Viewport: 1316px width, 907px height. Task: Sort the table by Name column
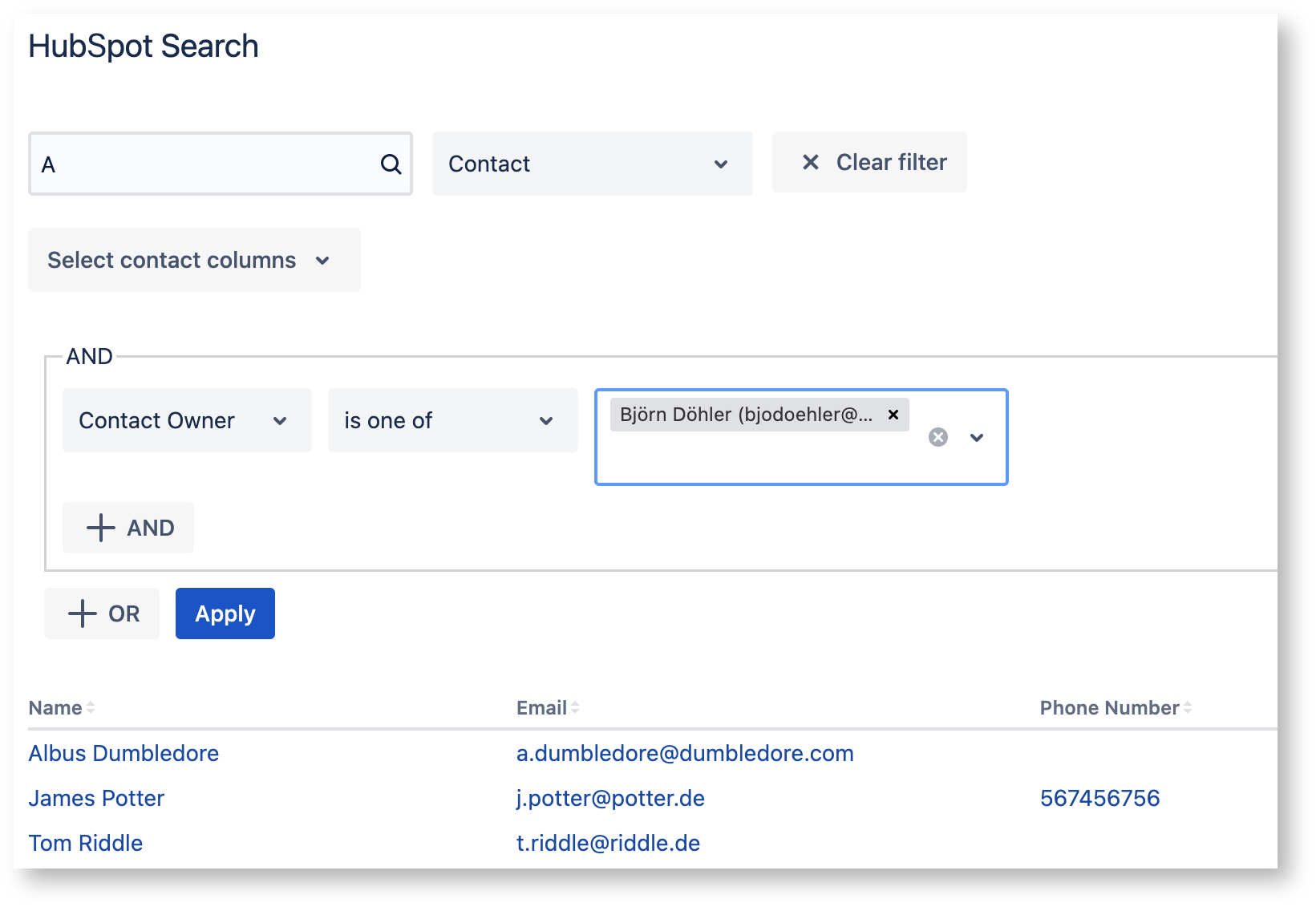[62, 707]
